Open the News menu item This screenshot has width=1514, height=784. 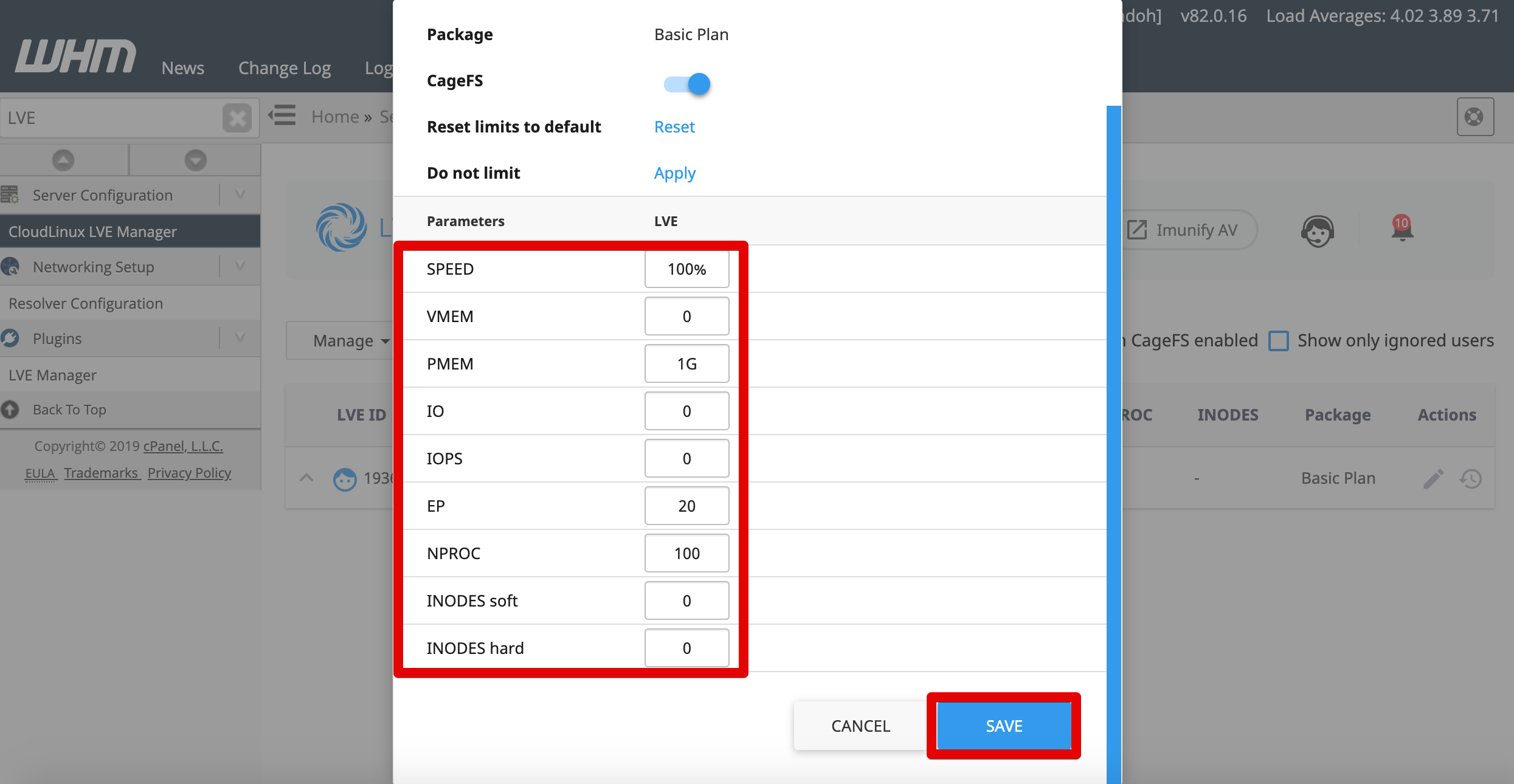pyautogui.click(x=182, y=68)
